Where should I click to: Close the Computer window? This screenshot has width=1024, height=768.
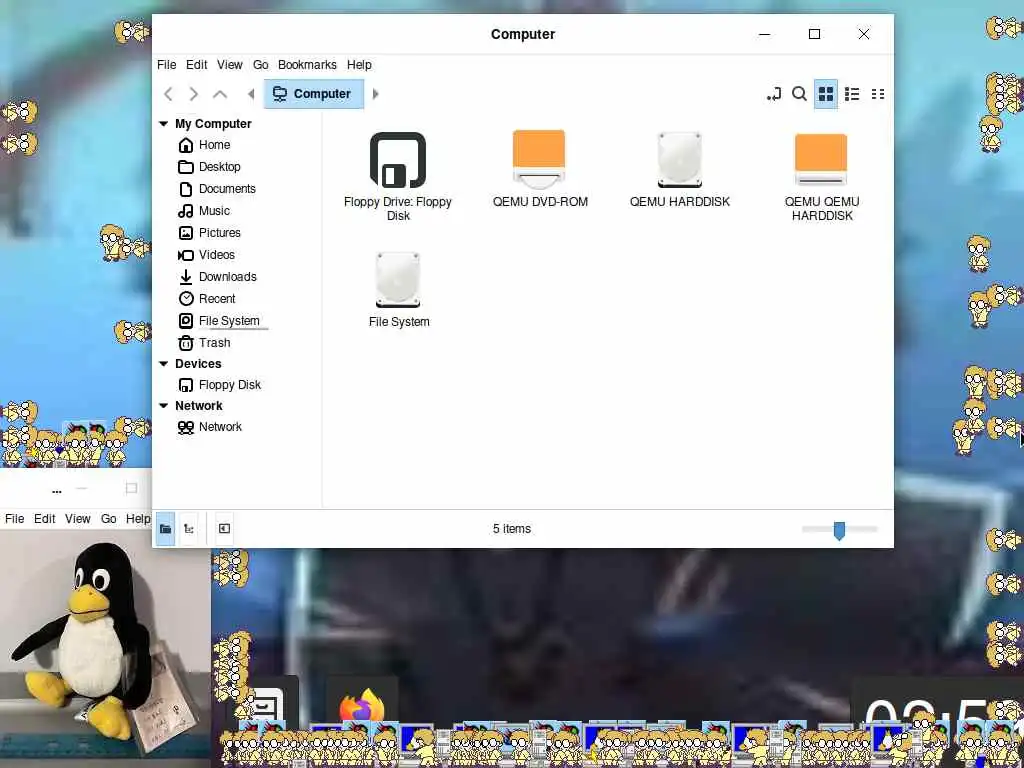tap(864, 34)
